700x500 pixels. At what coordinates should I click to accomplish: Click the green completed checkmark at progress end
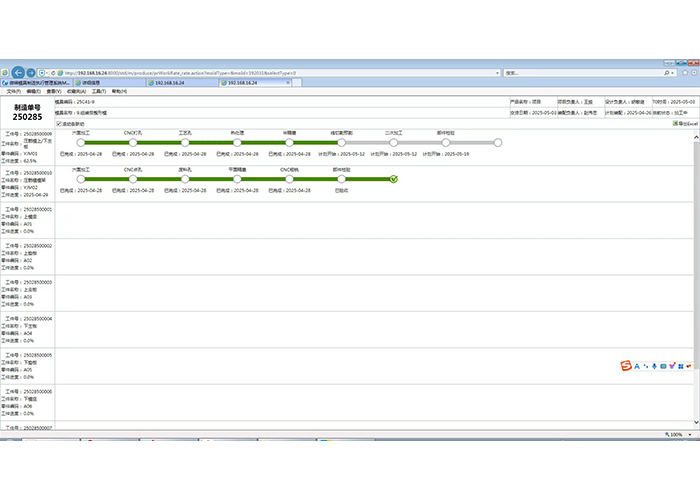pyautogui.click(x=393, y=179)
